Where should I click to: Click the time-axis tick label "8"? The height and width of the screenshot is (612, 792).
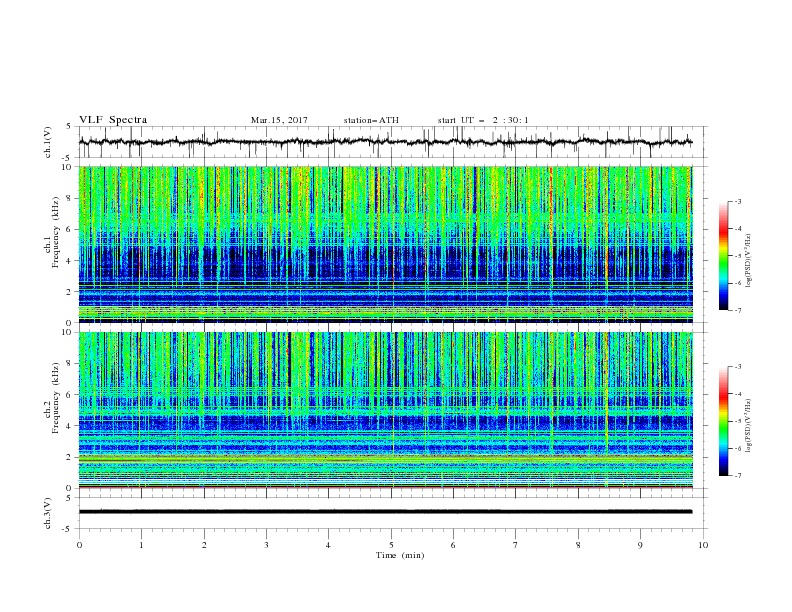(578, 545)
